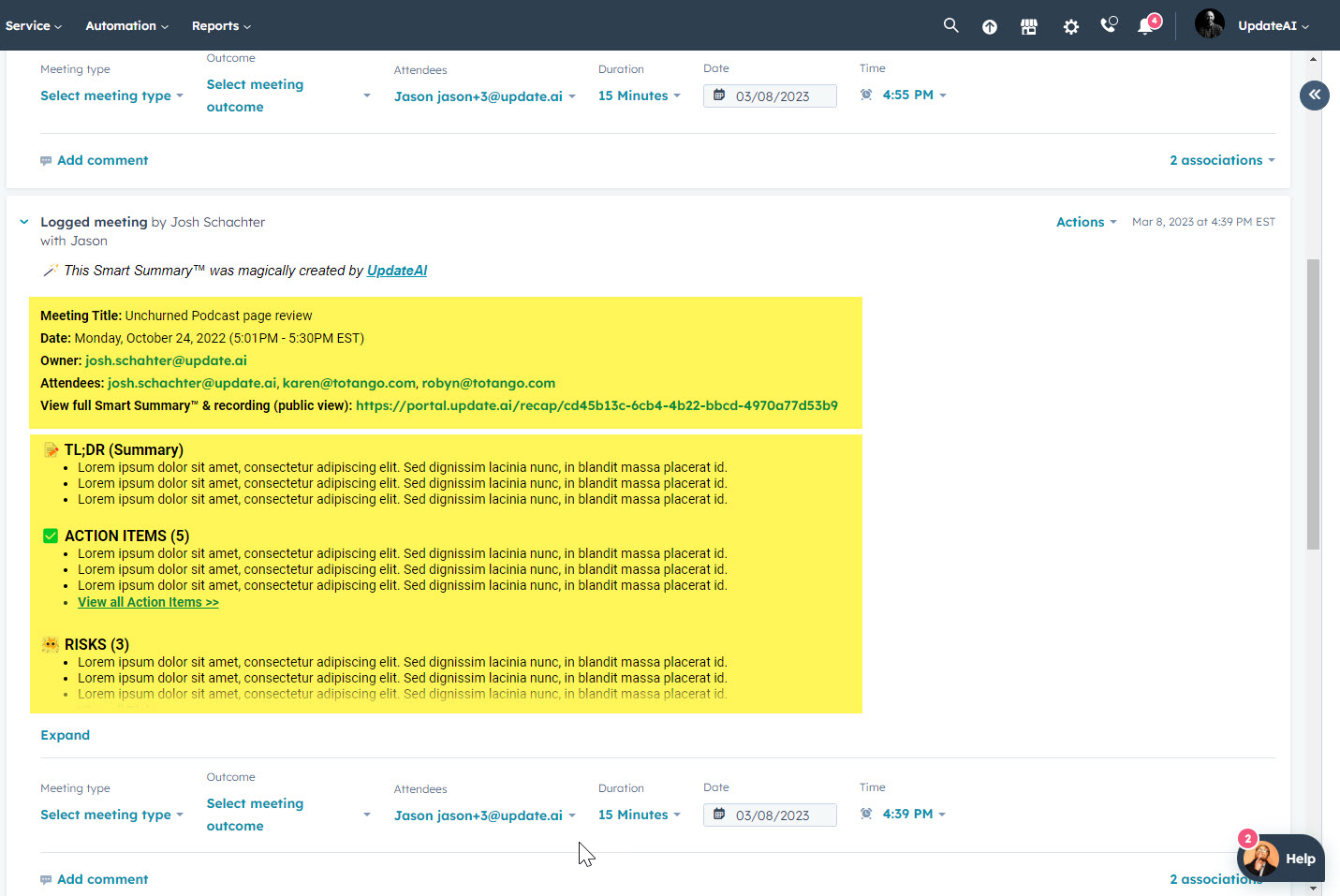Collapse the right sidebar with double-chevron button
This screenshot has width=1340, height=896.
click(x=1315, y=95)
